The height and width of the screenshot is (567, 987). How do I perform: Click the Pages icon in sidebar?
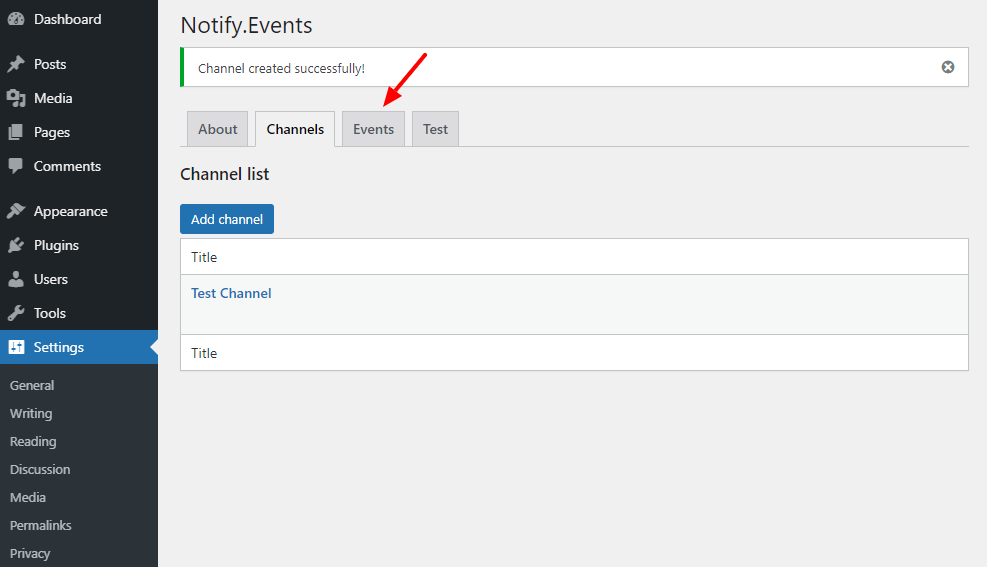click(16, 132)
